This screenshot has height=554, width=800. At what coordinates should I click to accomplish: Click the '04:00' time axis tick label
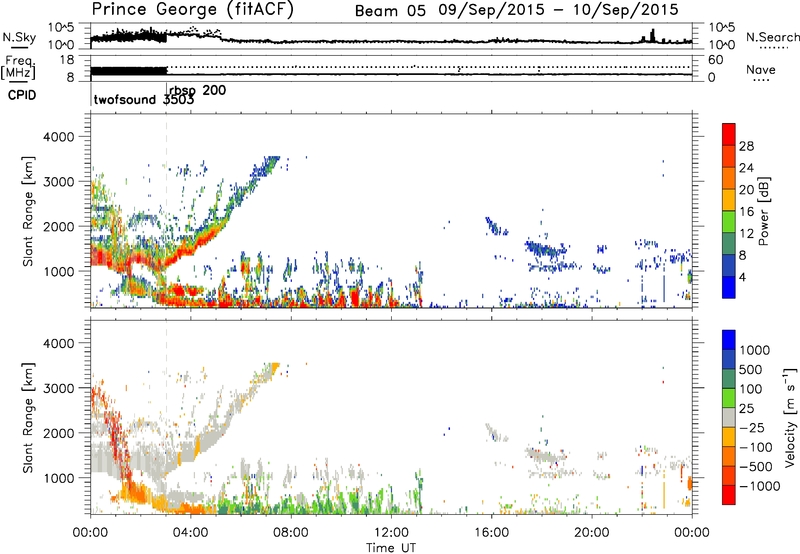191,533
